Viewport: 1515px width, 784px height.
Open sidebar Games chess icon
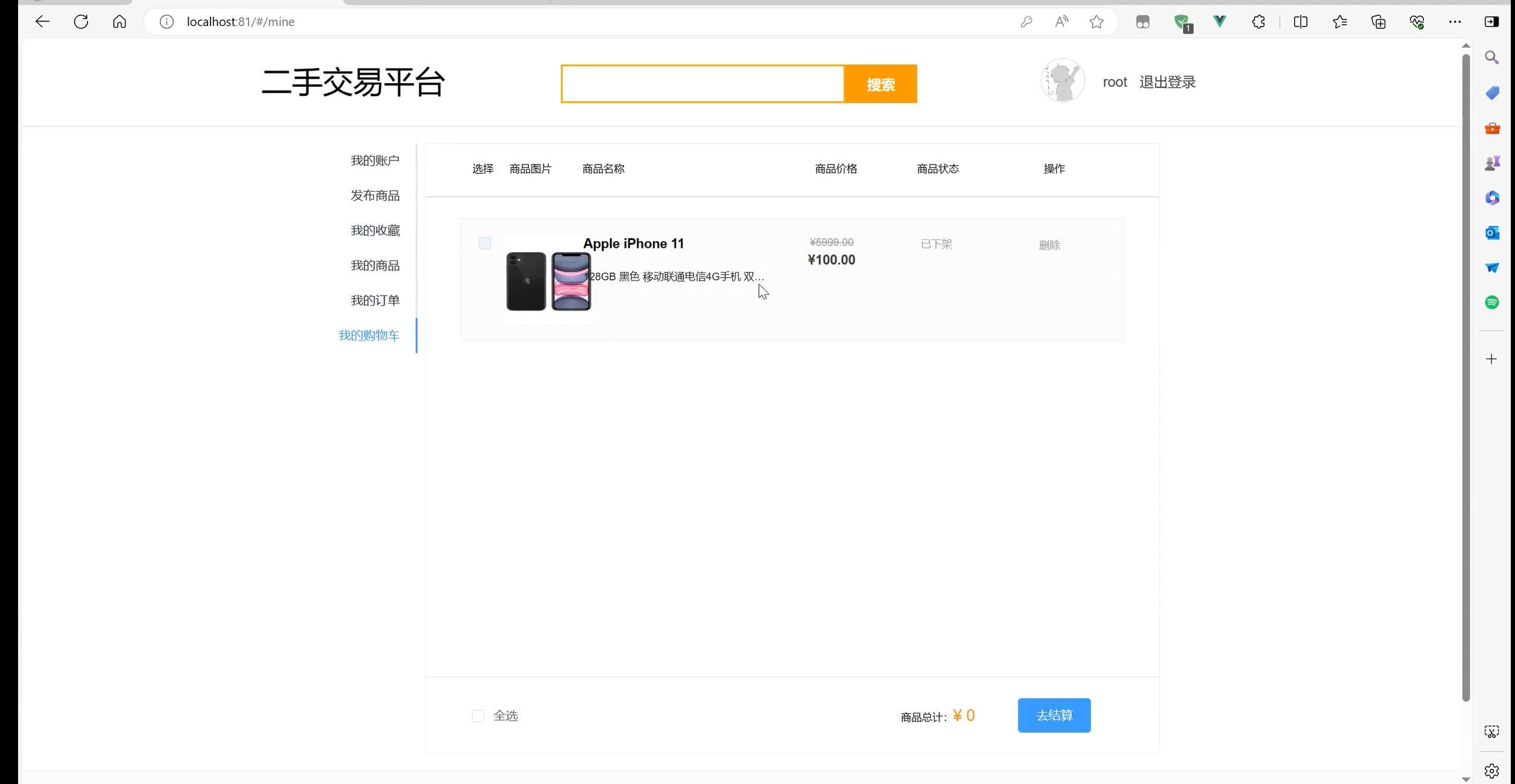click(1491, 163)
